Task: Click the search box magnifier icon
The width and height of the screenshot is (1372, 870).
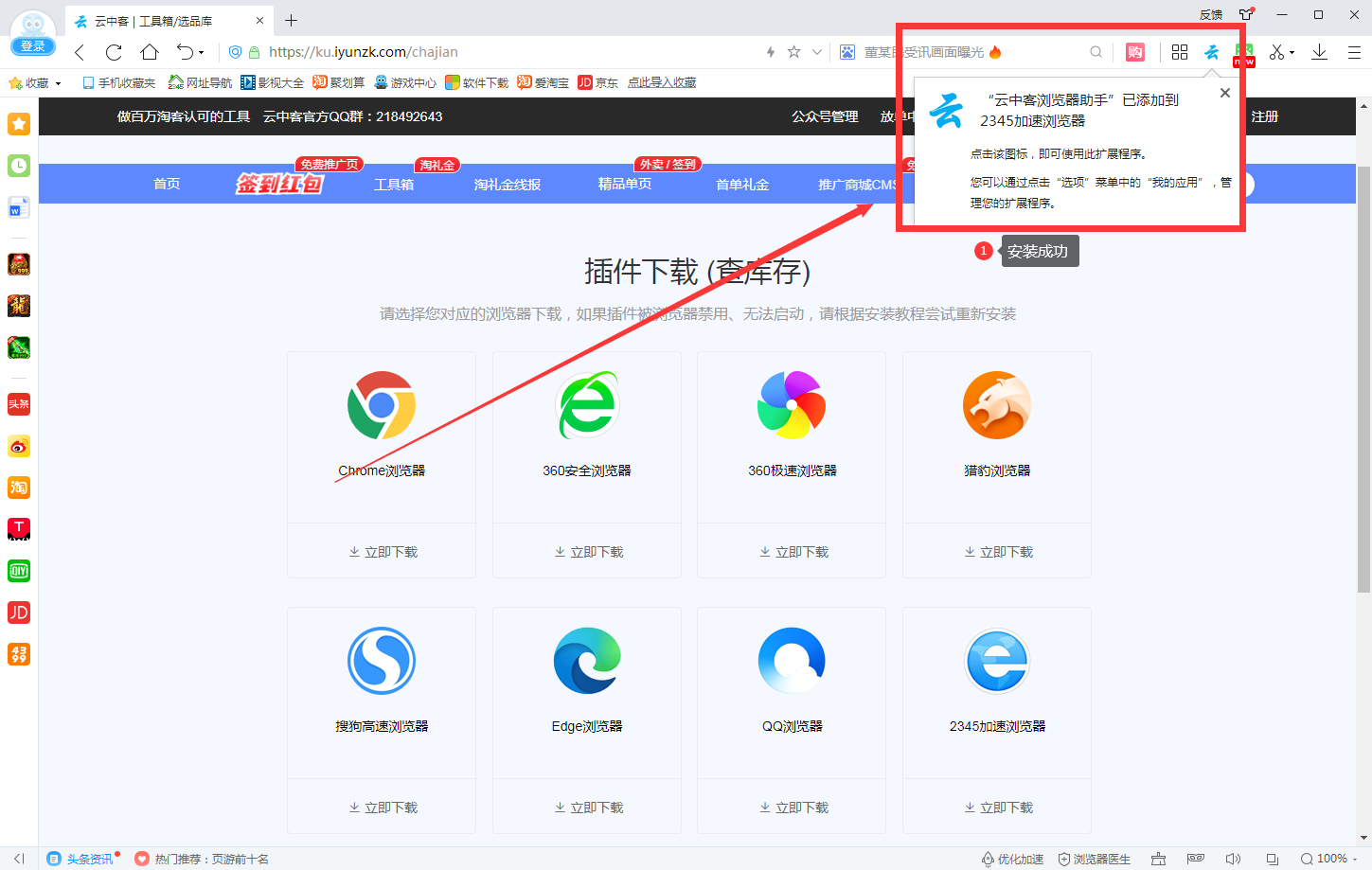Action: [x=1096, y=52]
